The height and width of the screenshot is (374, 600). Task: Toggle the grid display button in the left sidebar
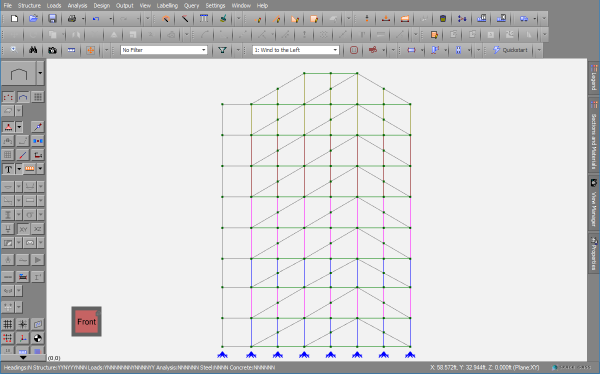(x=8, y=324)
